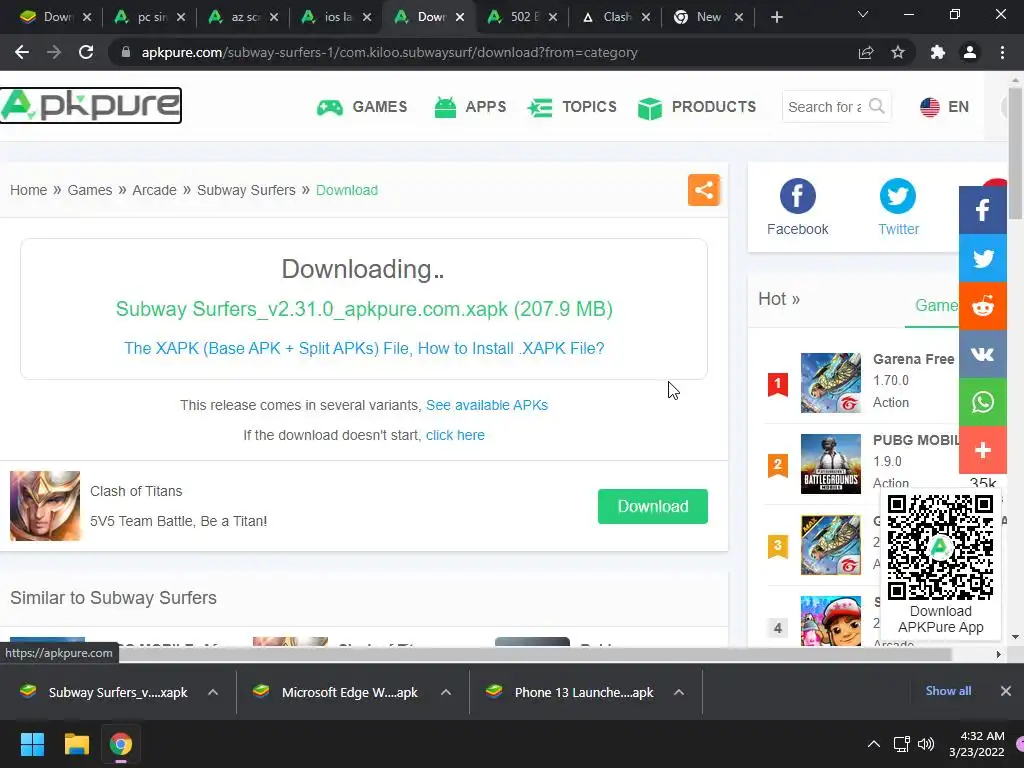The image size is (1024, 768).
Task: Click floating VK share button
Action: point(982,354)
